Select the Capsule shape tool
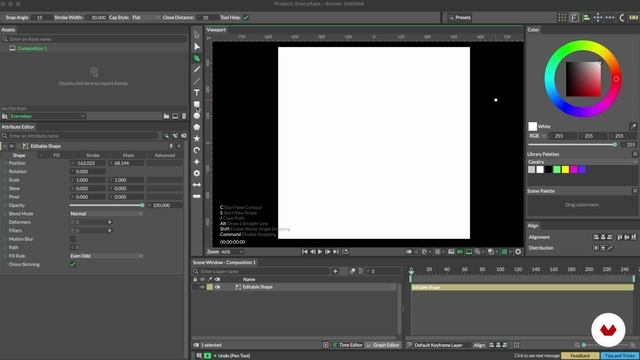This screenshot has height=360, width=640. tap(197, 196)
